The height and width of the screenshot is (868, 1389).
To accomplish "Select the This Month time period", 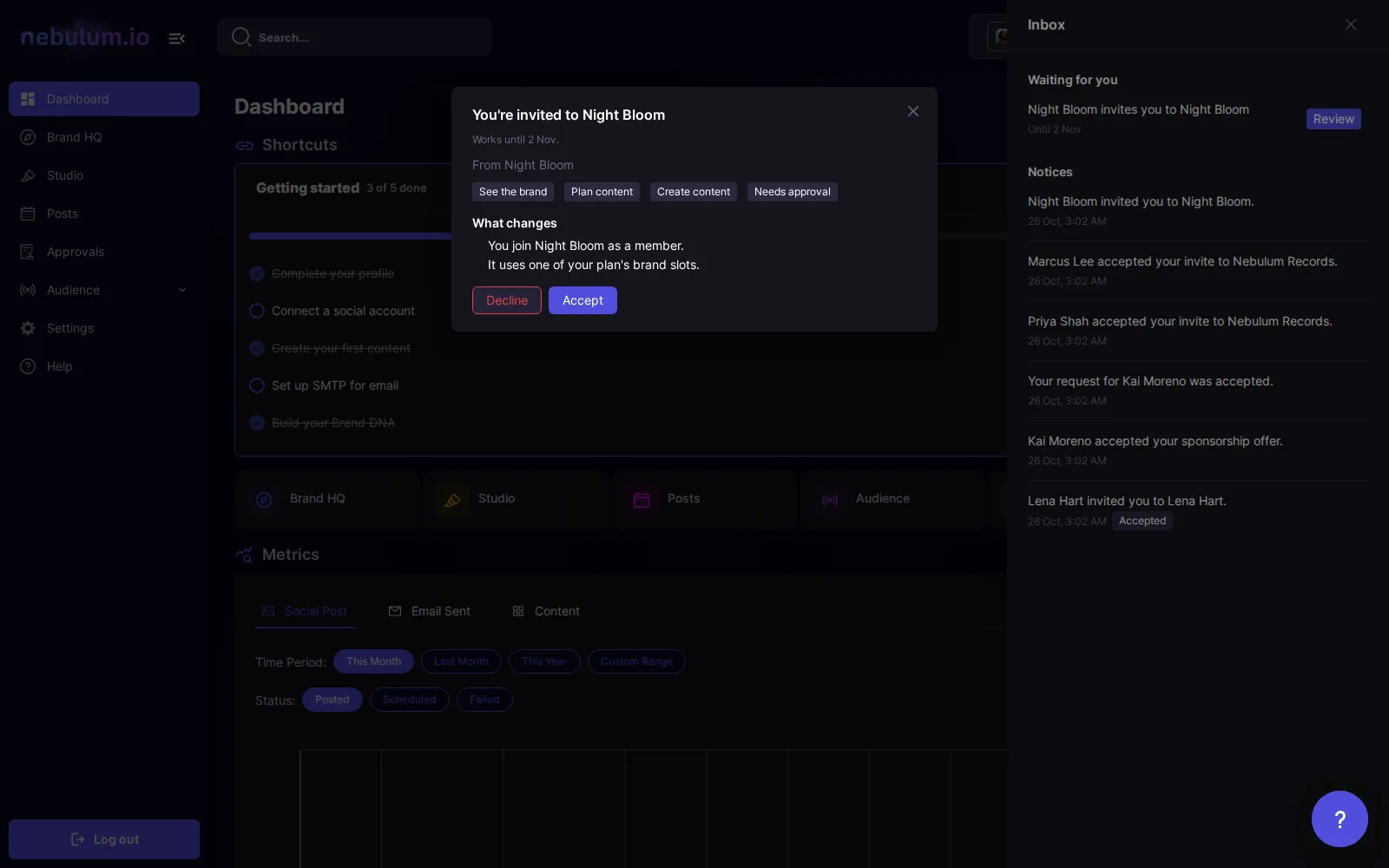I will [x=374, y=661].
